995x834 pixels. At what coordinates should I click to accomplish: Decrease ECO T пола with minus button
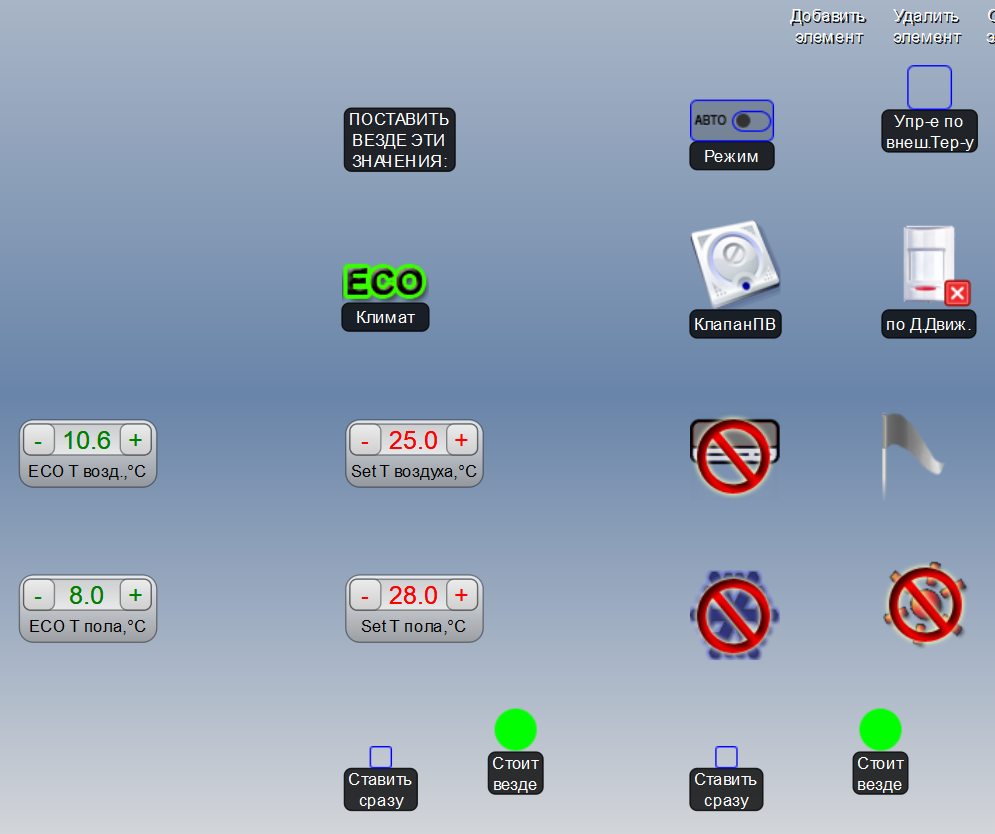click(x=38, y=596)
